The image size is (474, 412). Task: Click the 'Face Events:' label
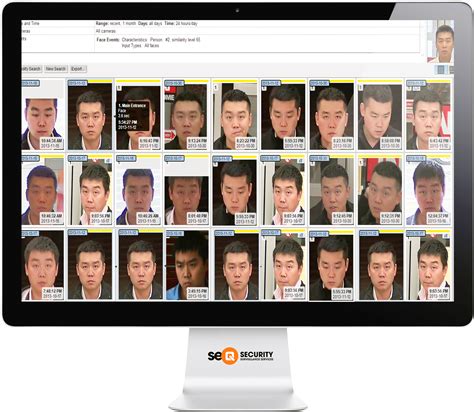point(108,40)
